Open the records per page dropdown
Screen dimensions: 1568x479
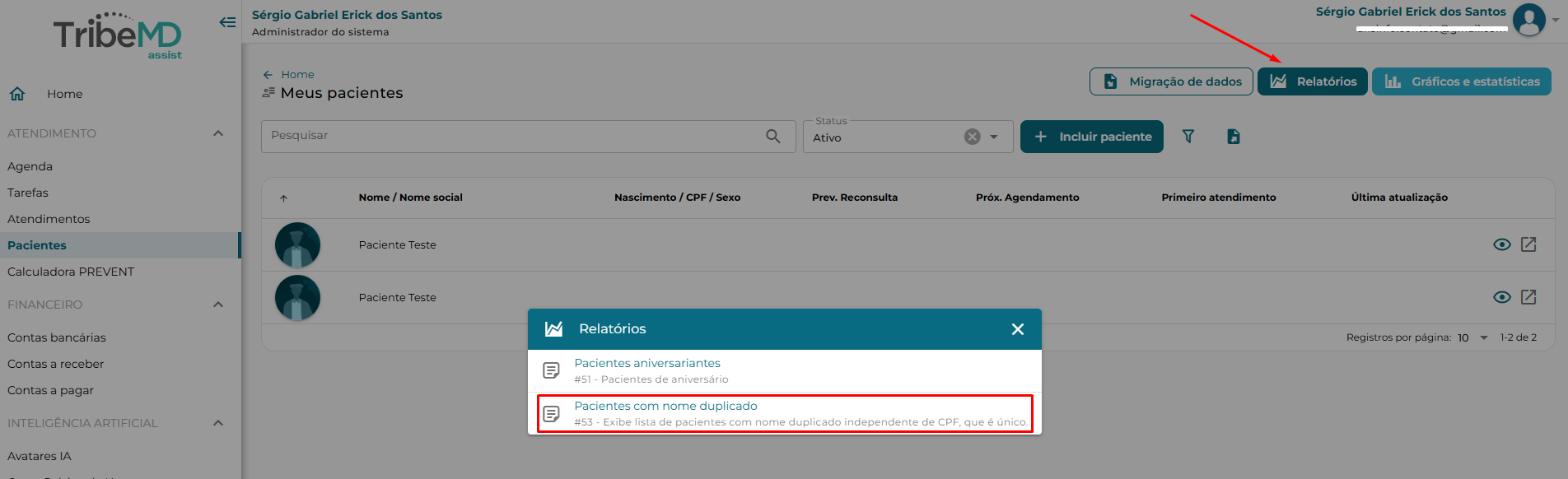1472,337
